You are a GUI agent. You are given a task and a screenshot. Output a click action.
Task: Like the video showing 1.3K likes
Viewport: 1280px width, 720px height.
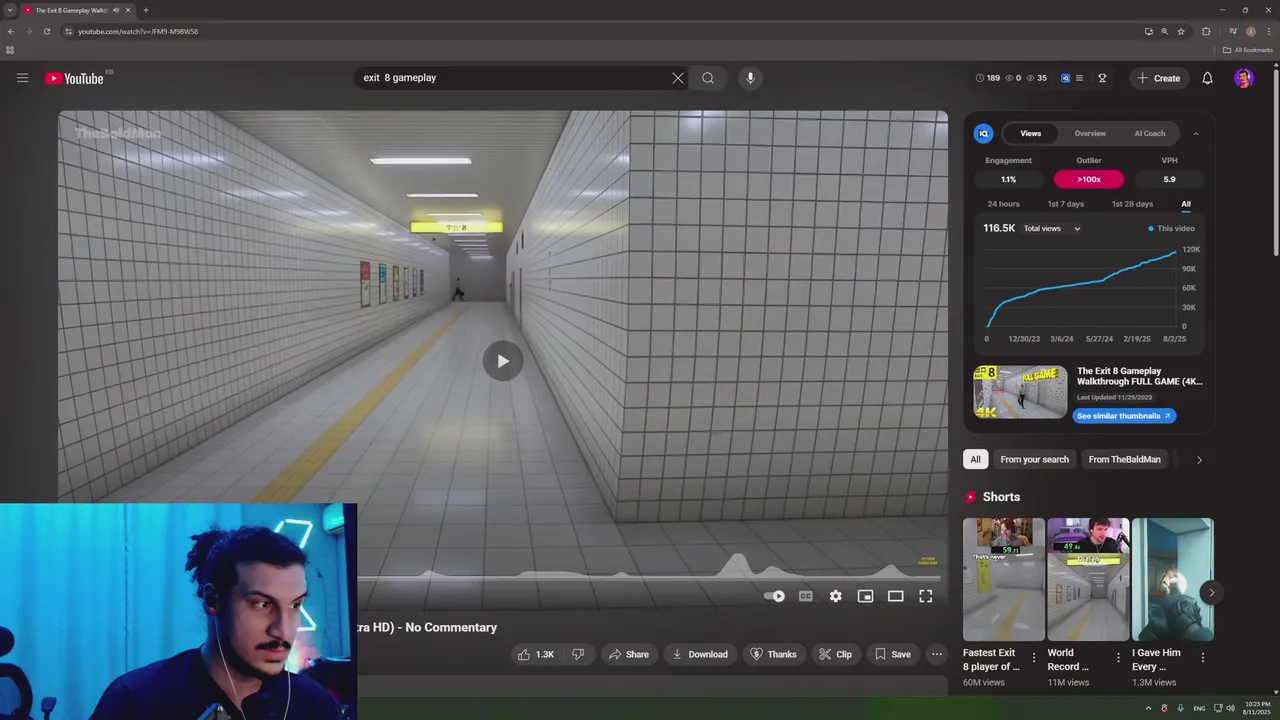[x=535, y=654]
